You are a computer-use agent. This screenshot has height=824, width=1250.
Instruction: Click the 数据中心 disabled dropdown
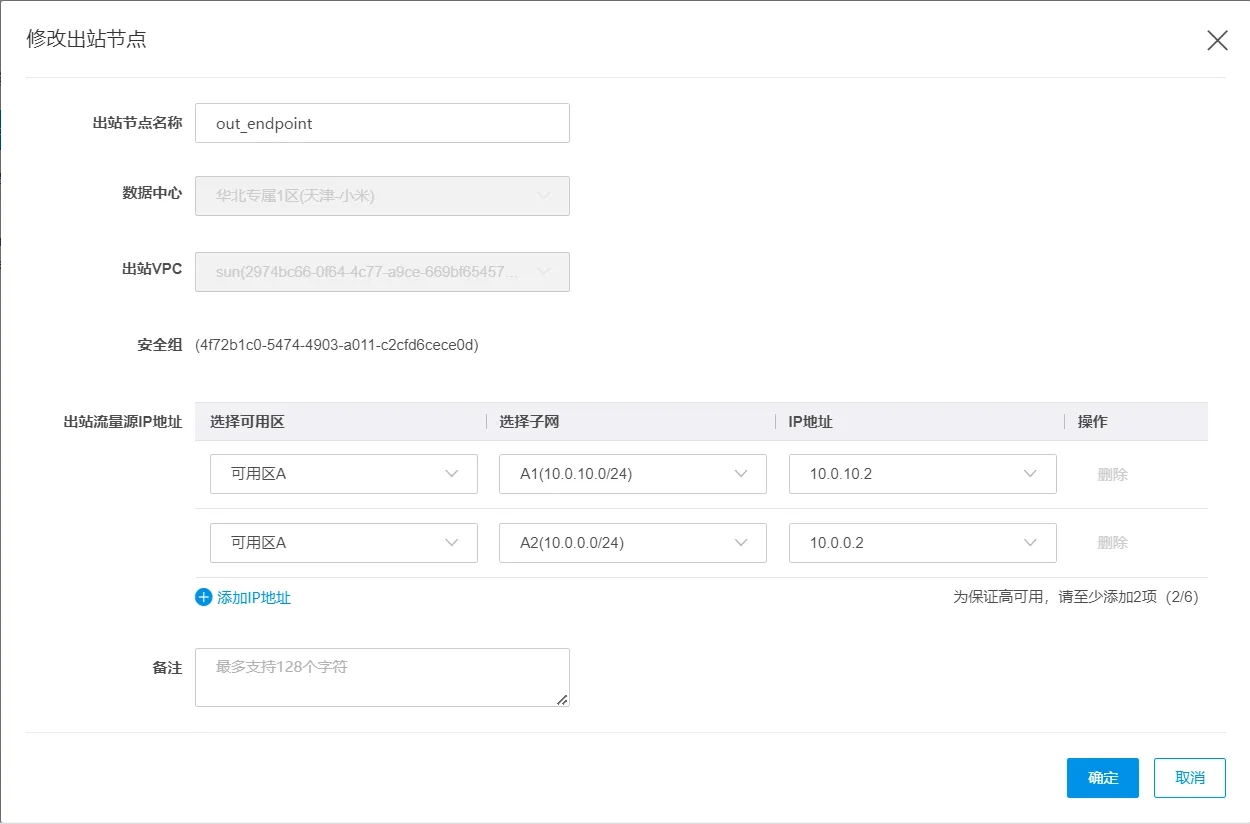382,196
